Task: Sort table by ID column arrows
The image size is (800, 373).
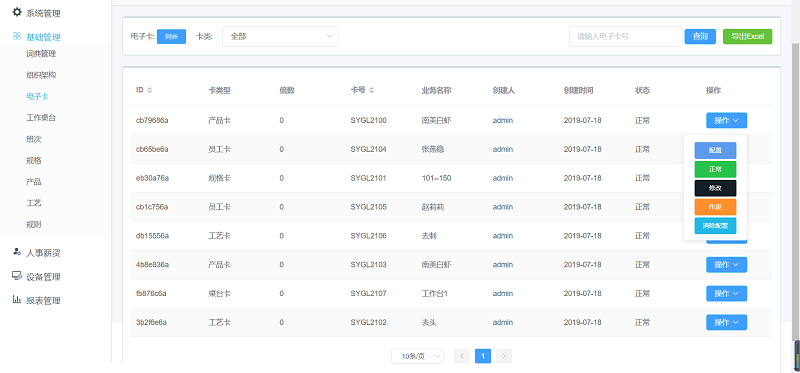Action: coord(149,90)
